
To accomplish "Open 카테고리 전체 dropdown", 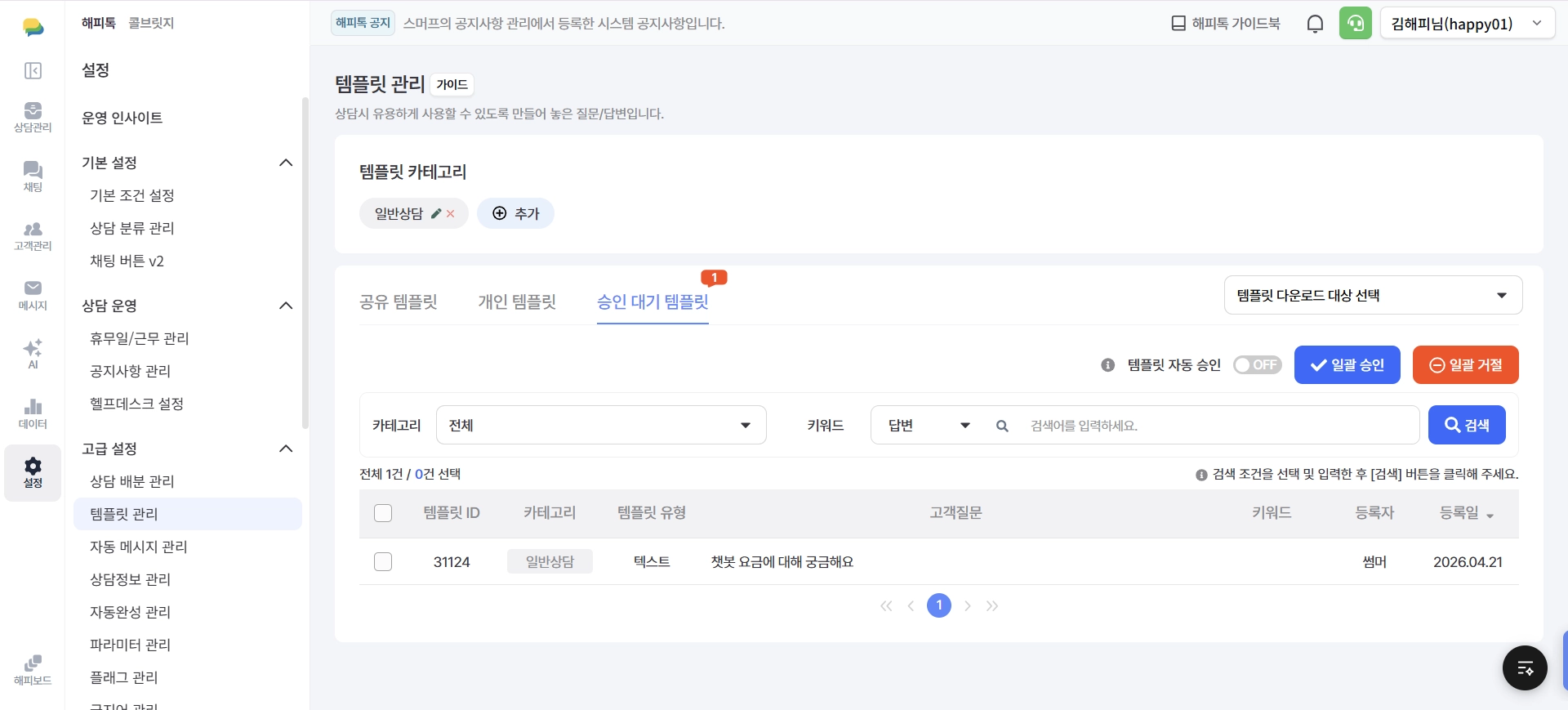I will point(601,425).
